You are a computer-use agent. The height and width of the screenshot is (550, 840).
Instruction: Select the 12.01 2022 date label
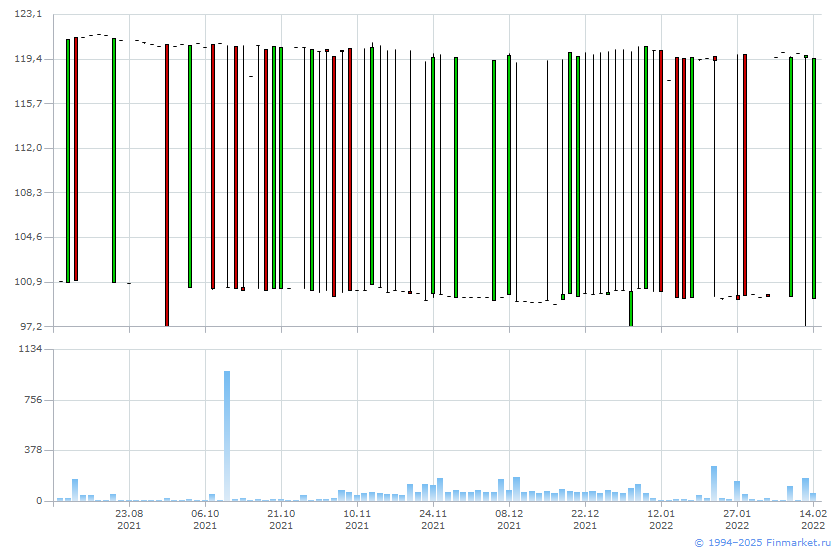coord(661,519)
